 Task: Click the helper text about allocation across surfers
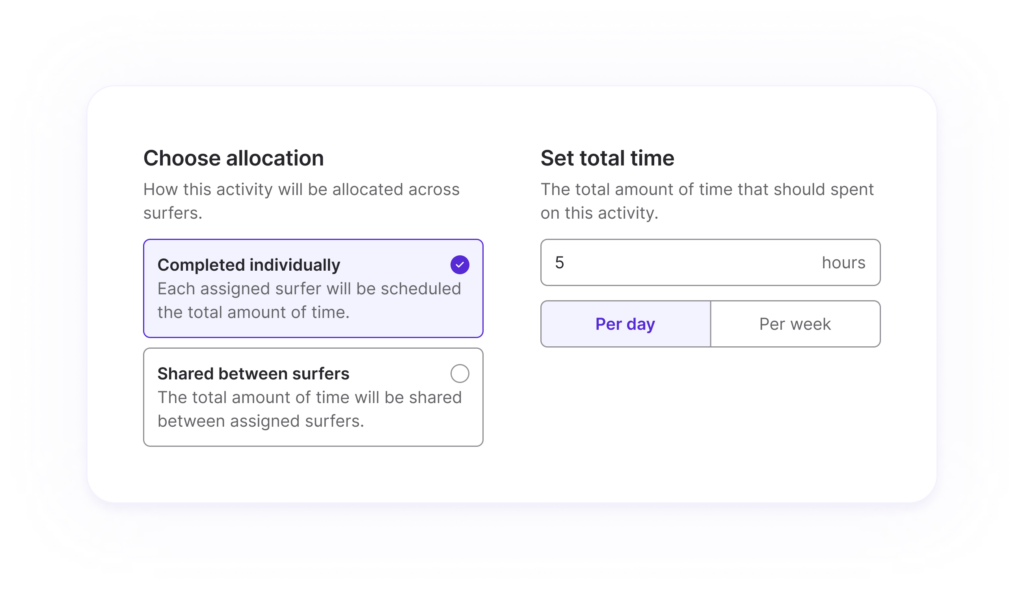click(x=302, y=201)
